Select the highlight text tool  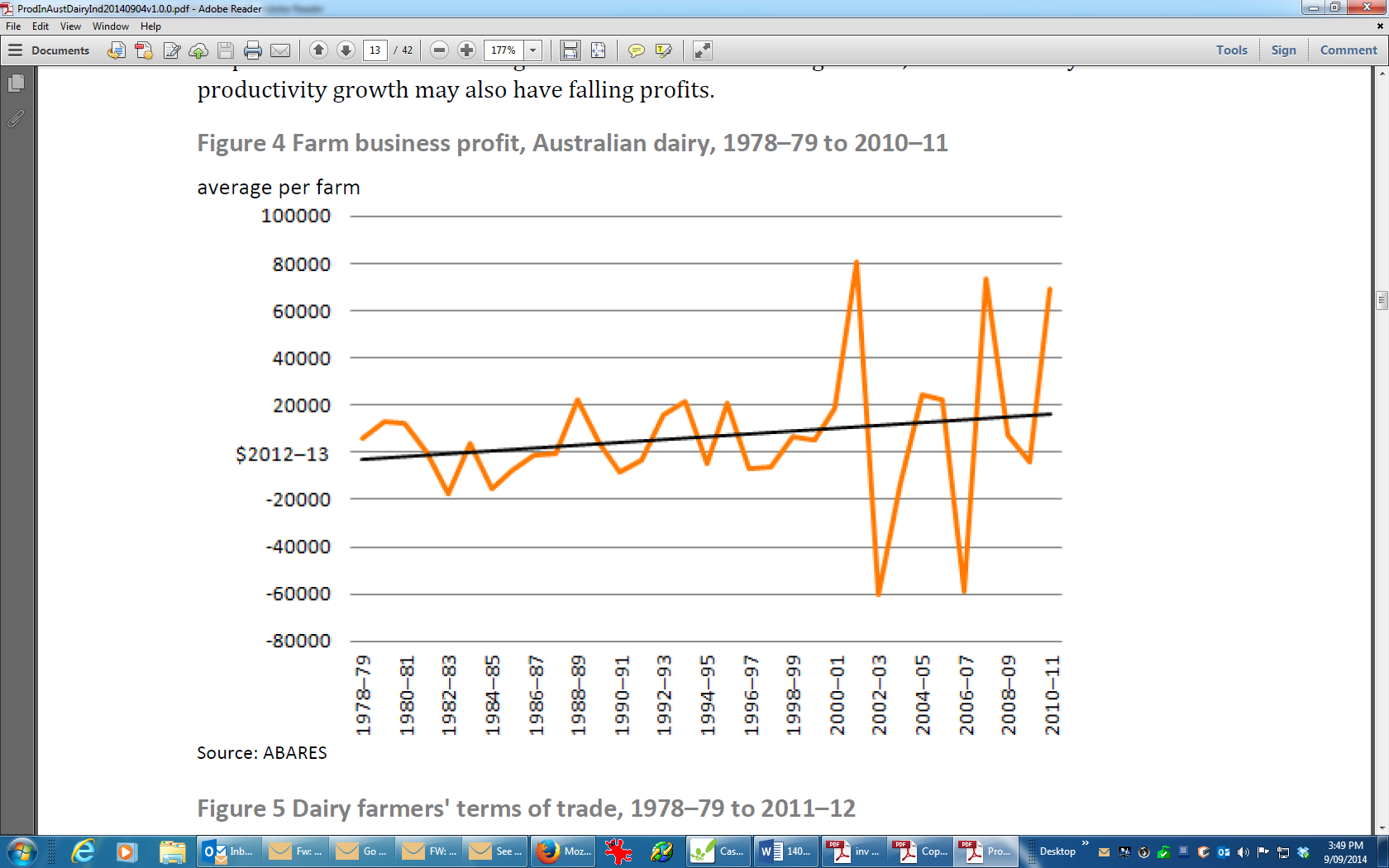click(x=663, y=50)
